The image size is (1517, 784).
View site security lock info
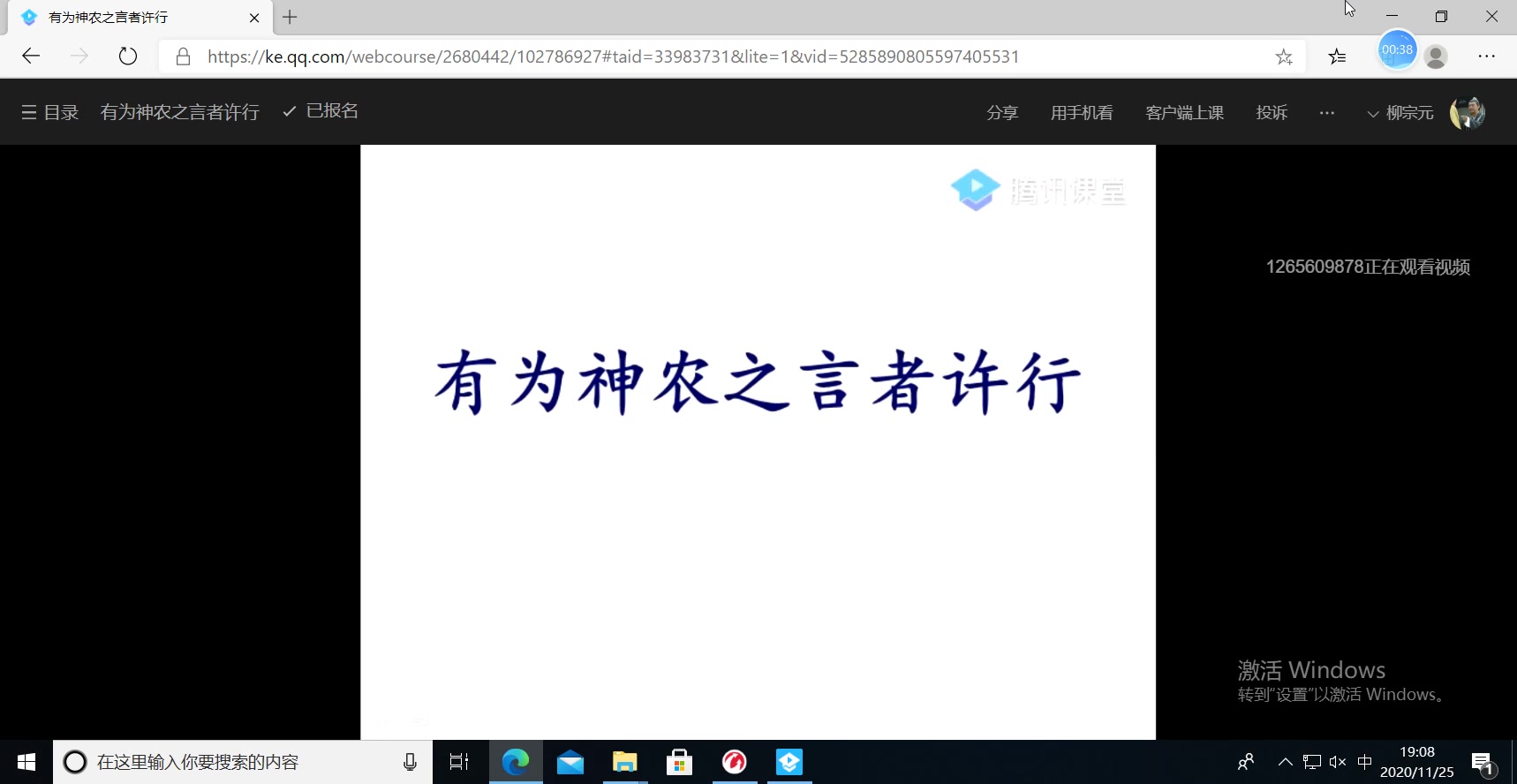[x=184, y=57]
